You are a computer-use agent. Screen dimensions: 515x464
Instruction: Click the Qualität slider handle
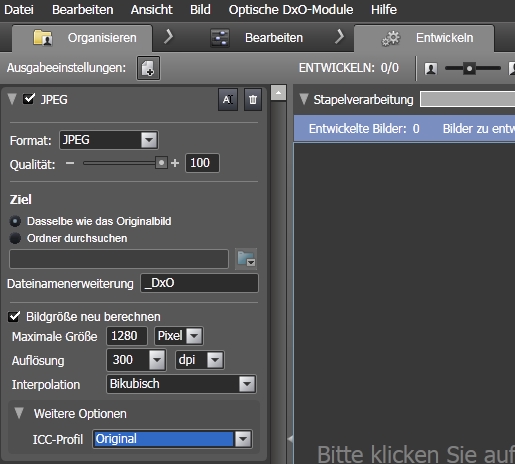pyautogui.click(x=161, y=163)
